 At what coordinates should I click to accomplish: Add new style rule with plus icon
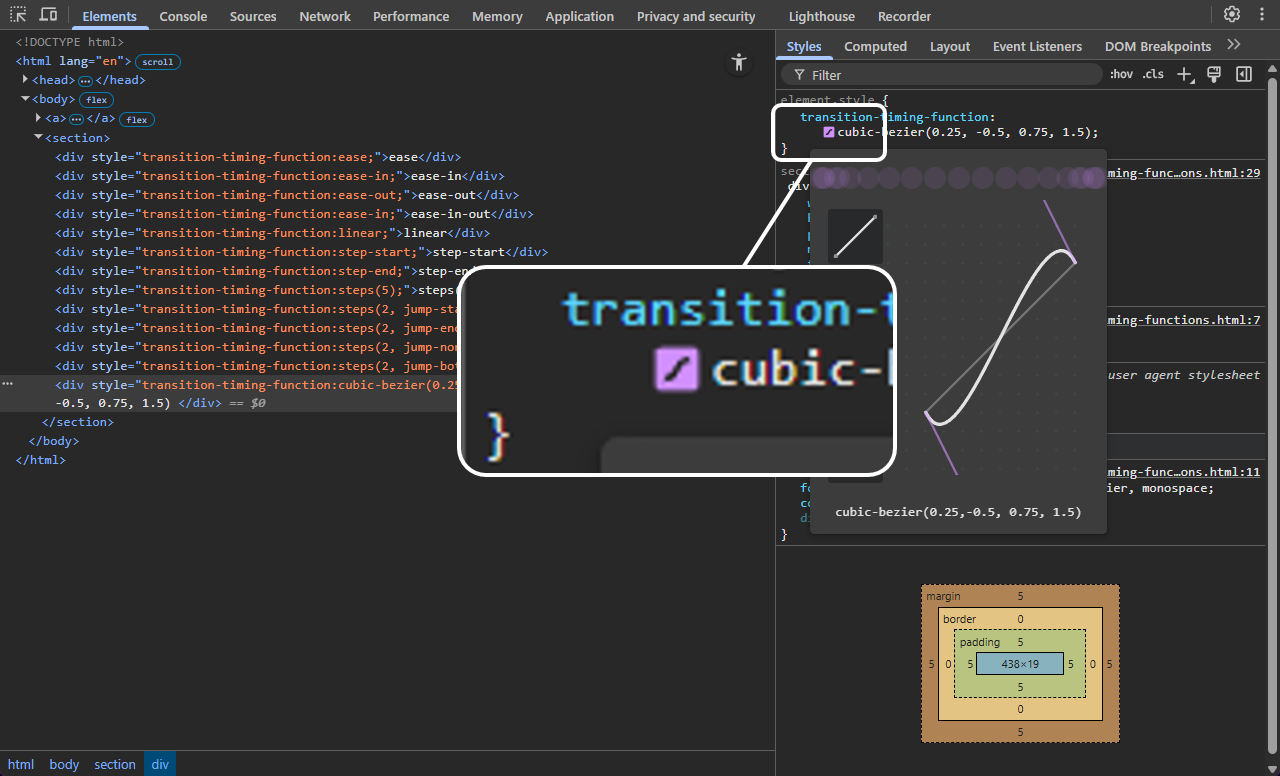point(1185,74)
